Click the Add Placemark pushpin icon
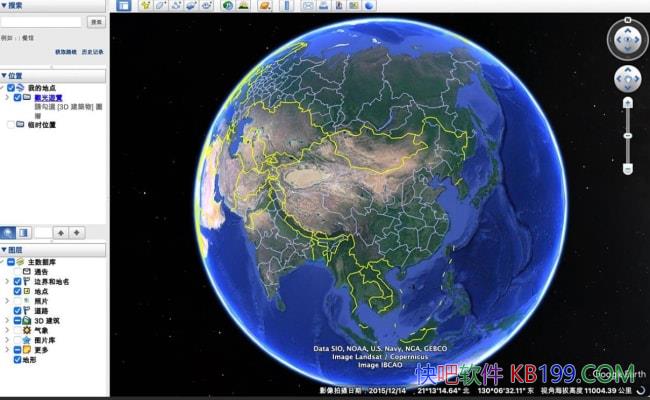 tap(145, 5)
